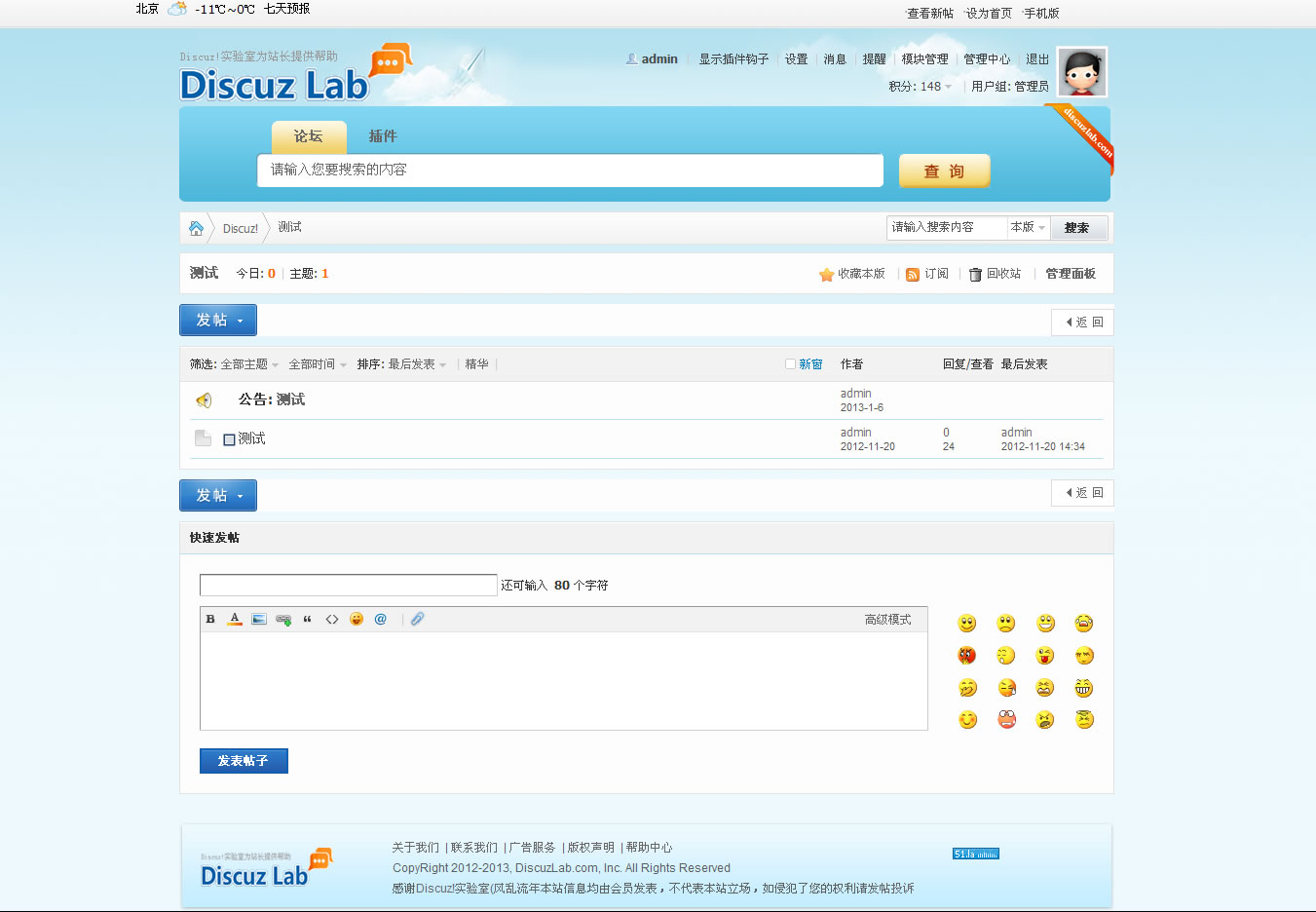
Task: Click the user icon beside admin in the header
Action: tap(632, 59)
